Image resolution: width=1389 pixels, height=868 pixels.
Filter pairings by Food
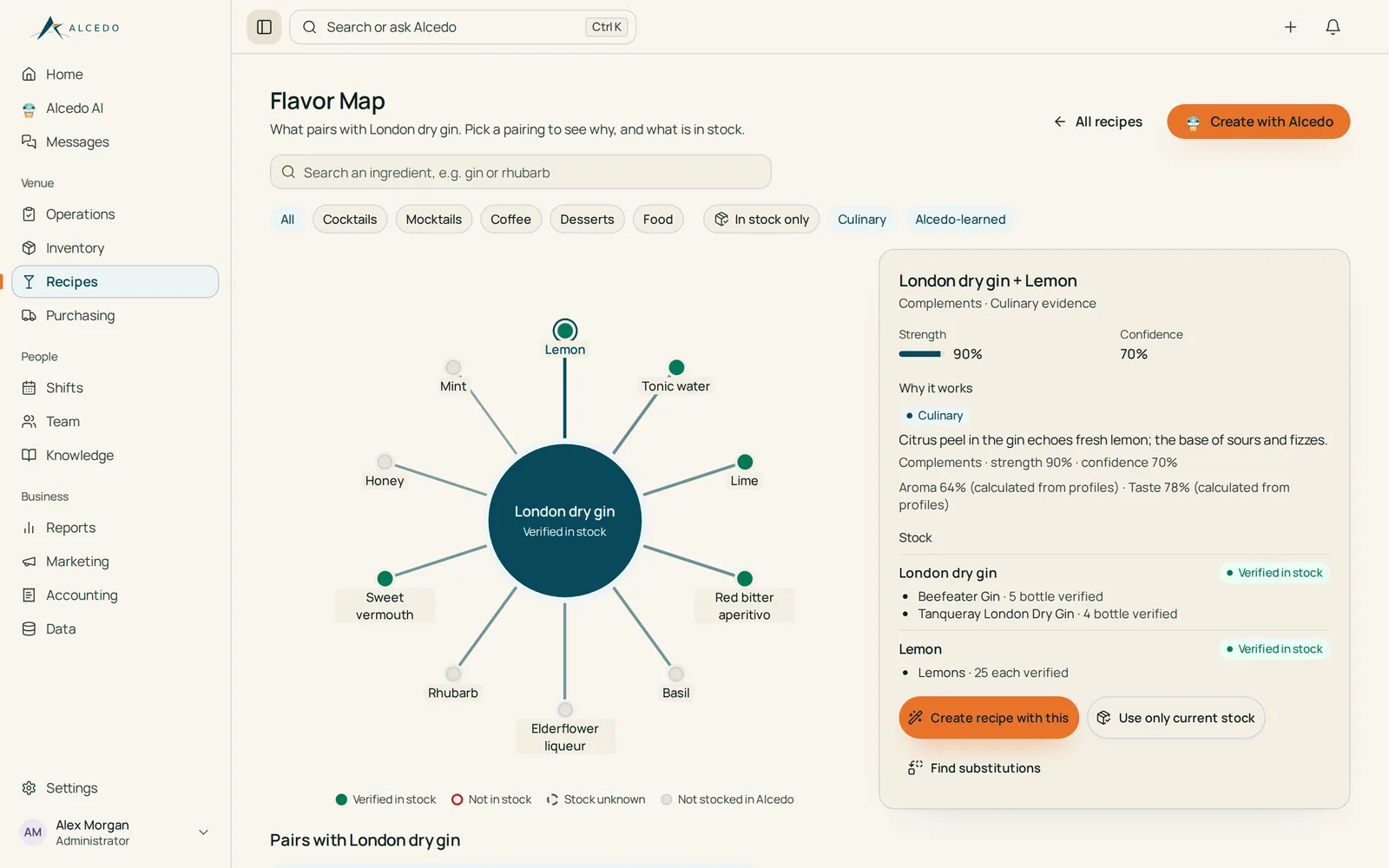coord(658,220)
